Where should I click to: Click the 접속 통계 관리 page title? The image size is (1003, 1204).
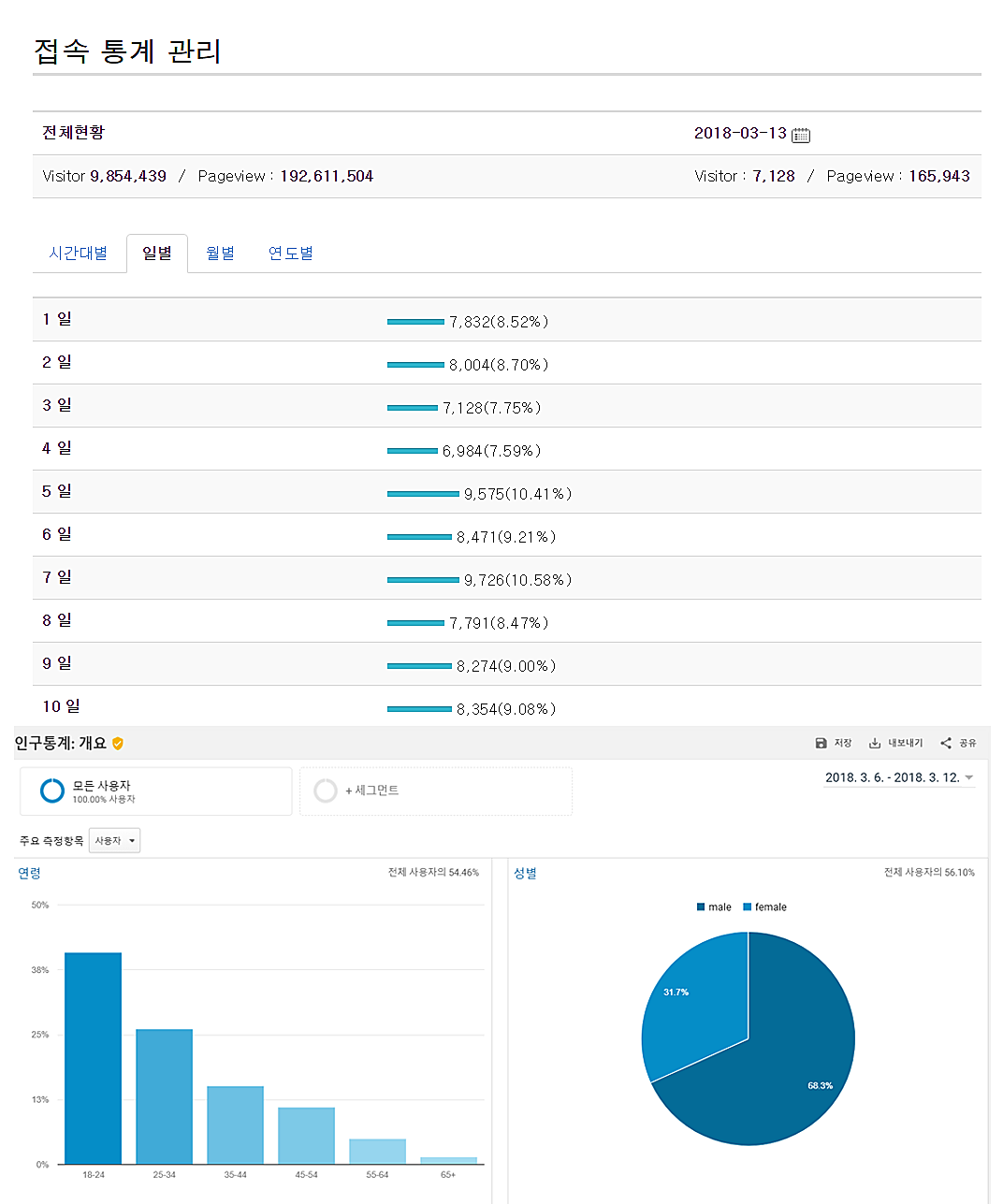tap(127, 51)
